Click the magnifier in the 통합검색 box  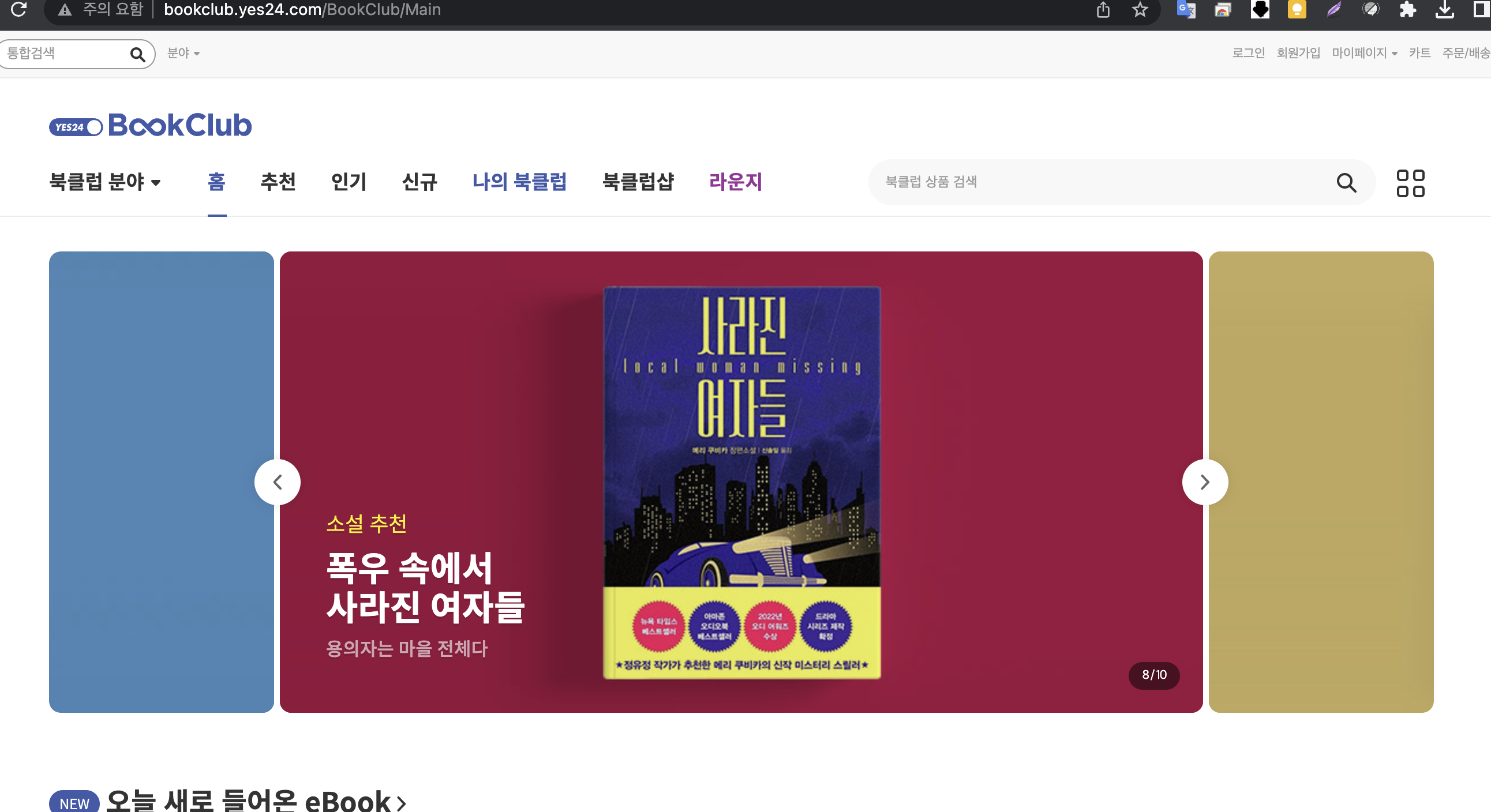(137, 54)
